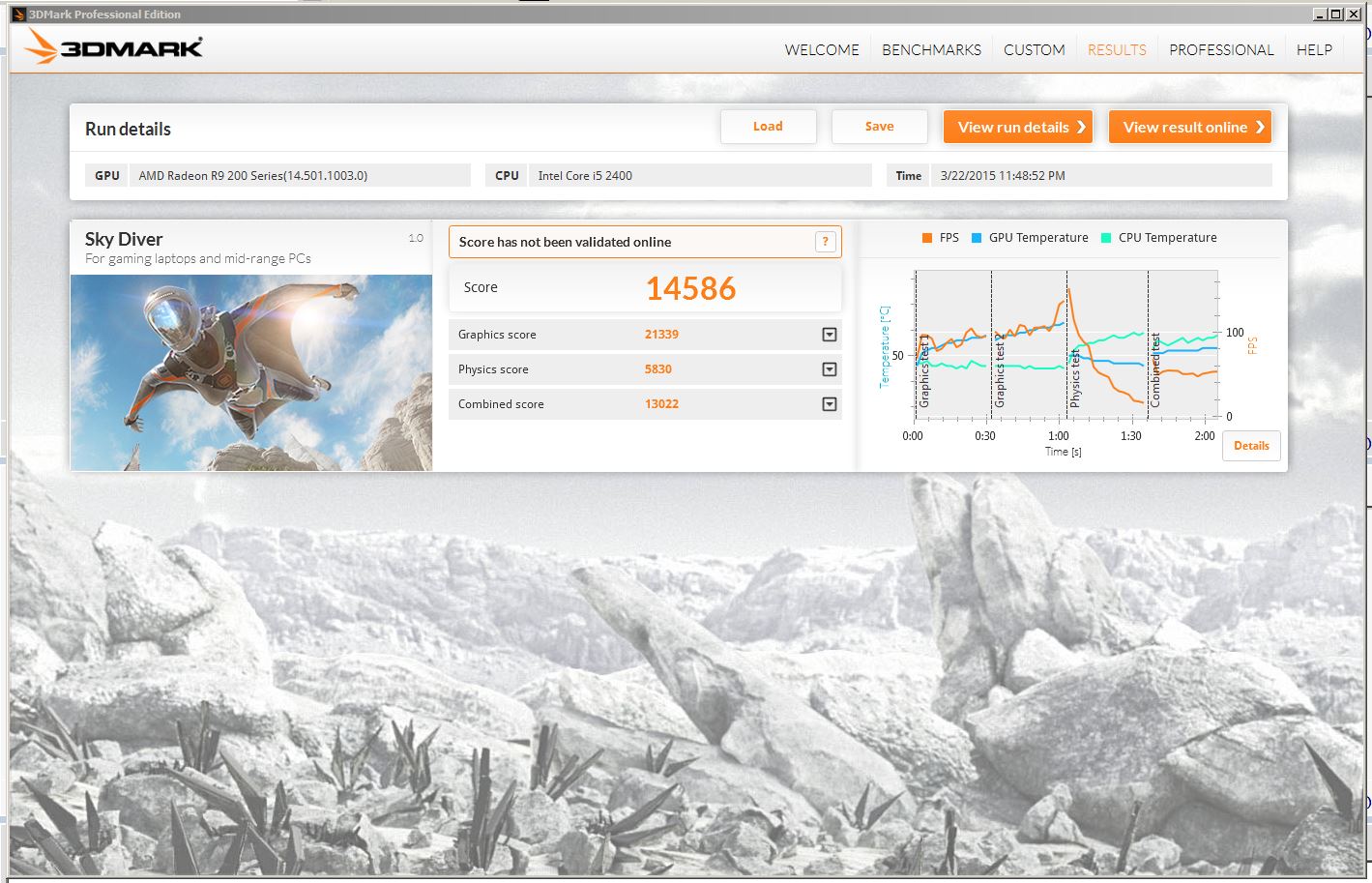
Task: Go to the Custom tab
Action: point(1034,50)
